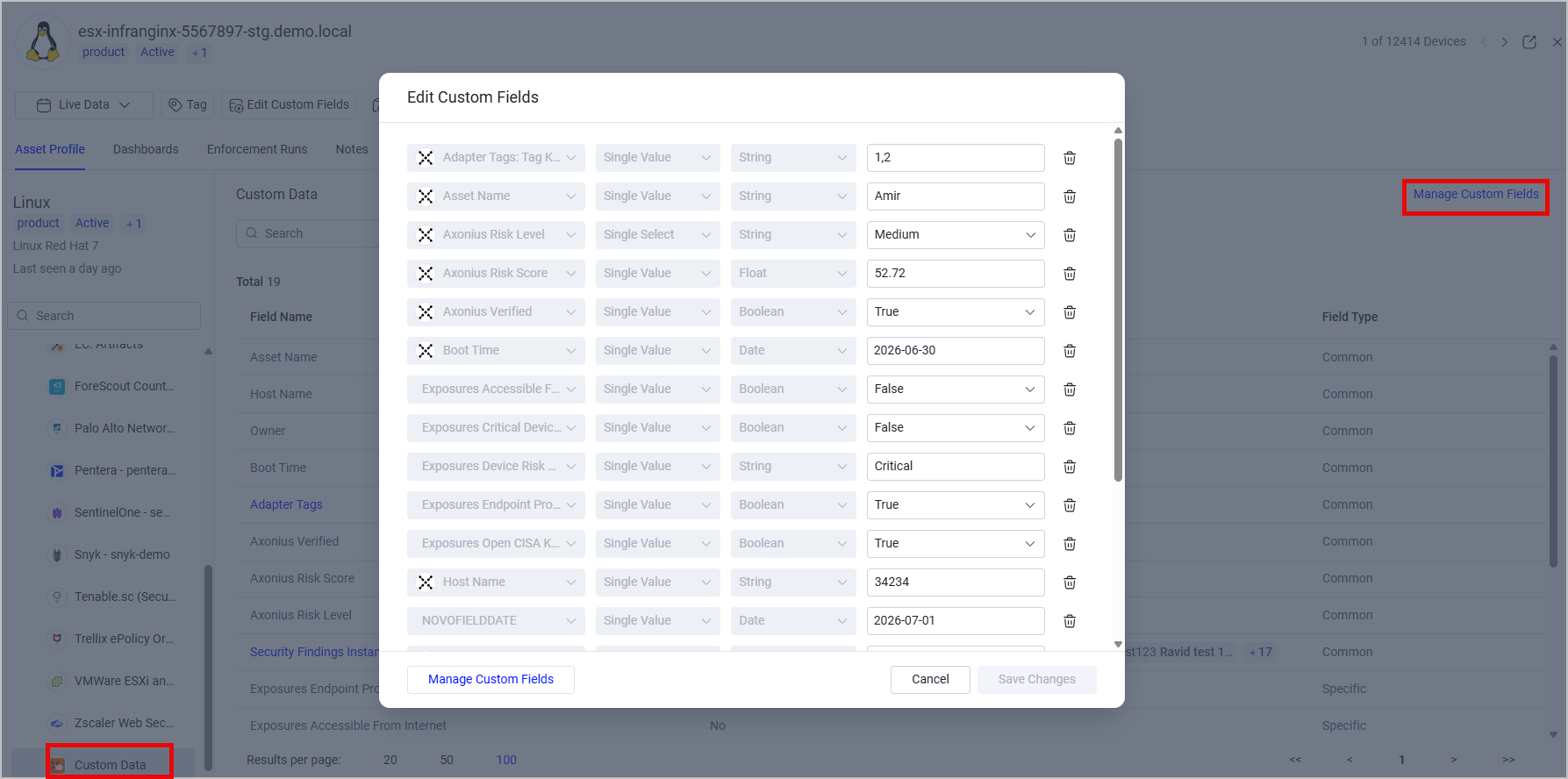The width and height of the screenshot is (1568, 779).
Task: Open the Adapter Tags field name dropdown
Action: pyautogui.click(x=496, y=158)
